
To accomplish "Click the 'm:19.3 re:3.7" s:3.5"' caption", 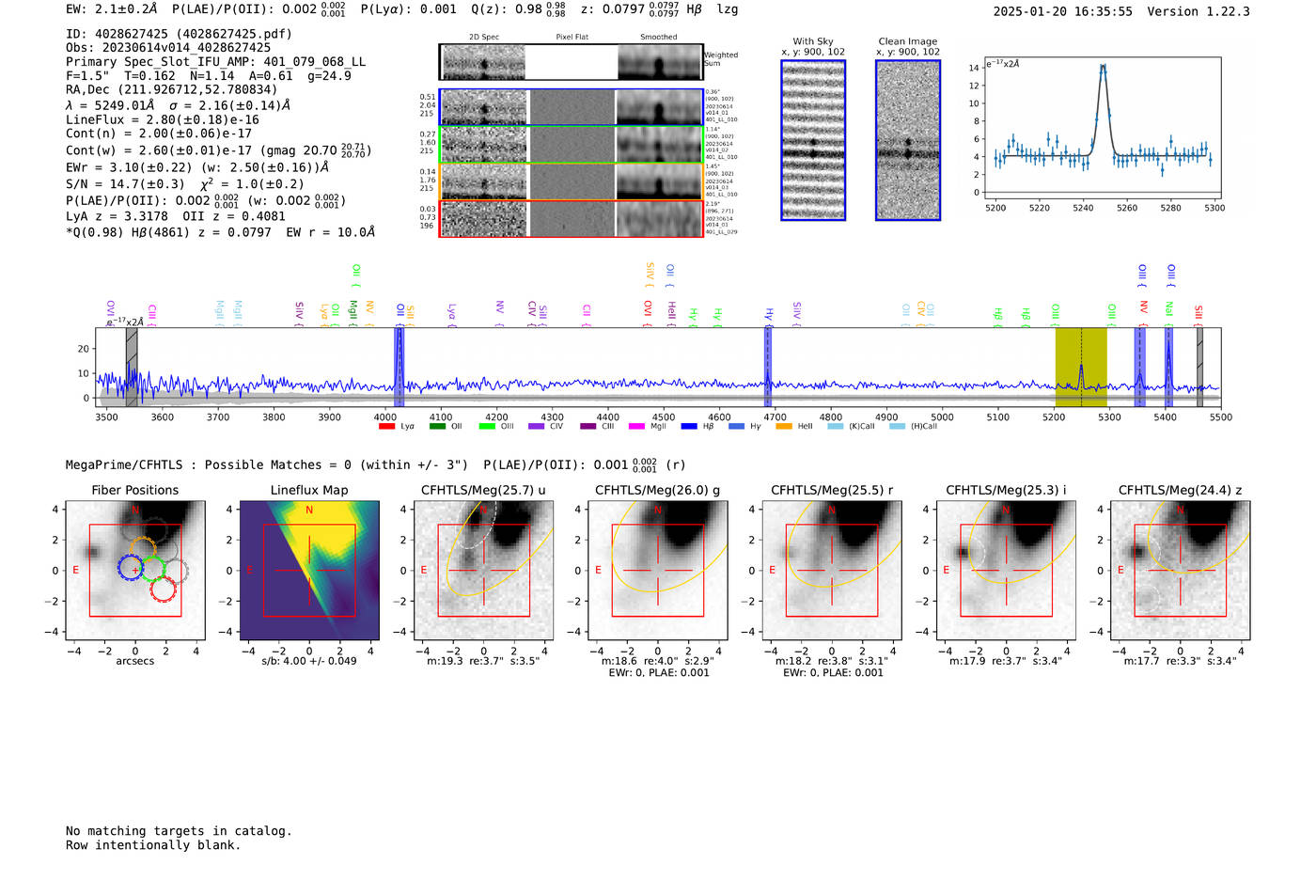I will [x=483, y=661].
